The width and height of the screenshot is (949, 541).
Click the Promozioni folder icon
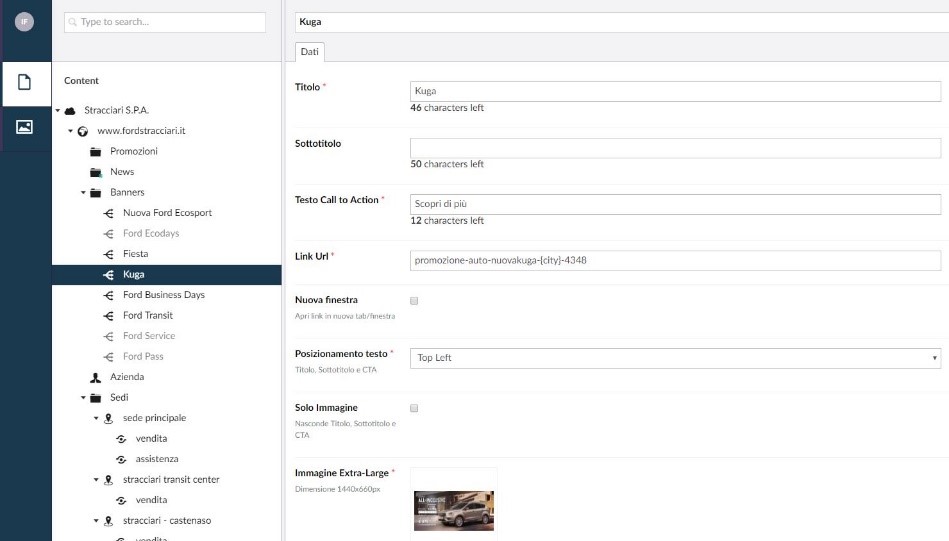click(96, 151)
